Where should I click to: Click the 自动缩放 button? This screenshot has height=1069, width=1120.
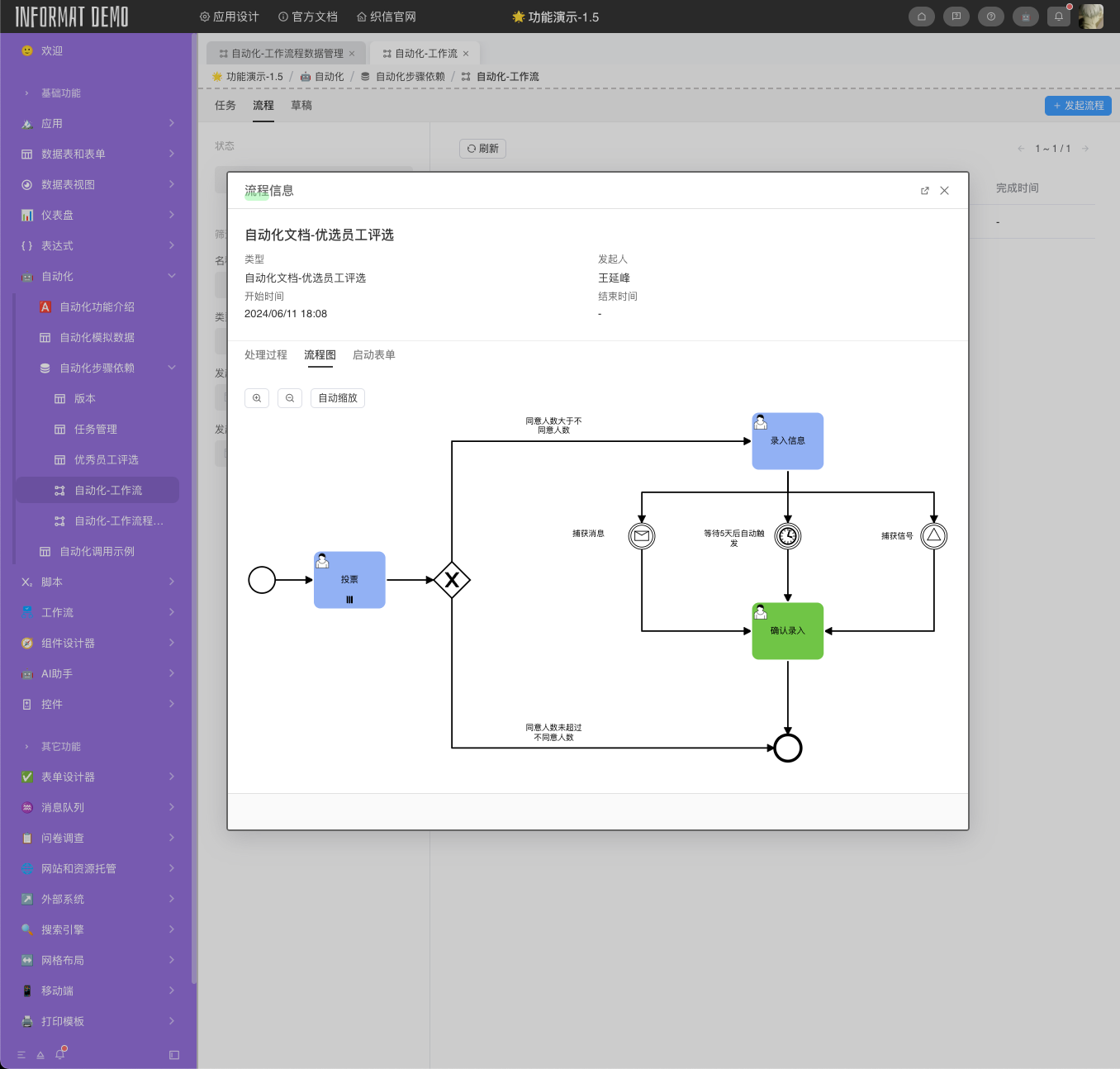[338, 398]
